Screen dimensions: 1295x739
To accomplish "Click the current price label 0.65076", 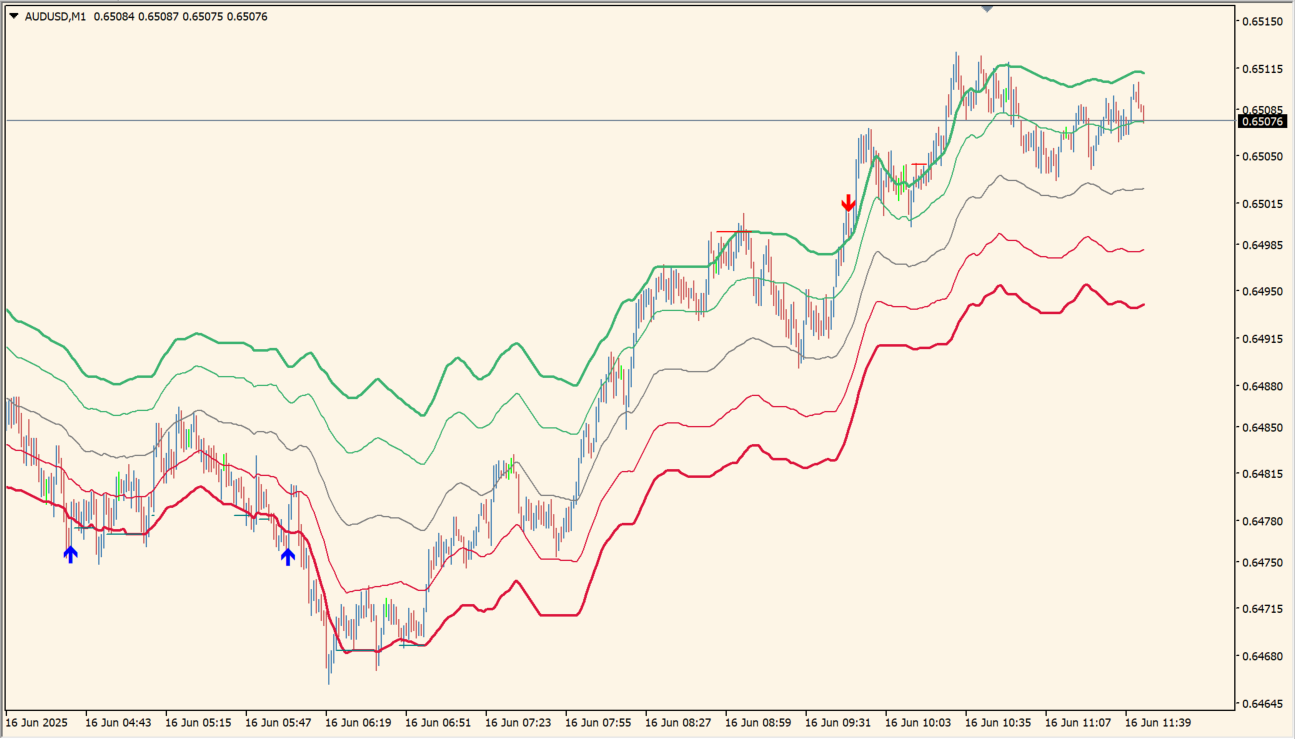I will 1261,122.
